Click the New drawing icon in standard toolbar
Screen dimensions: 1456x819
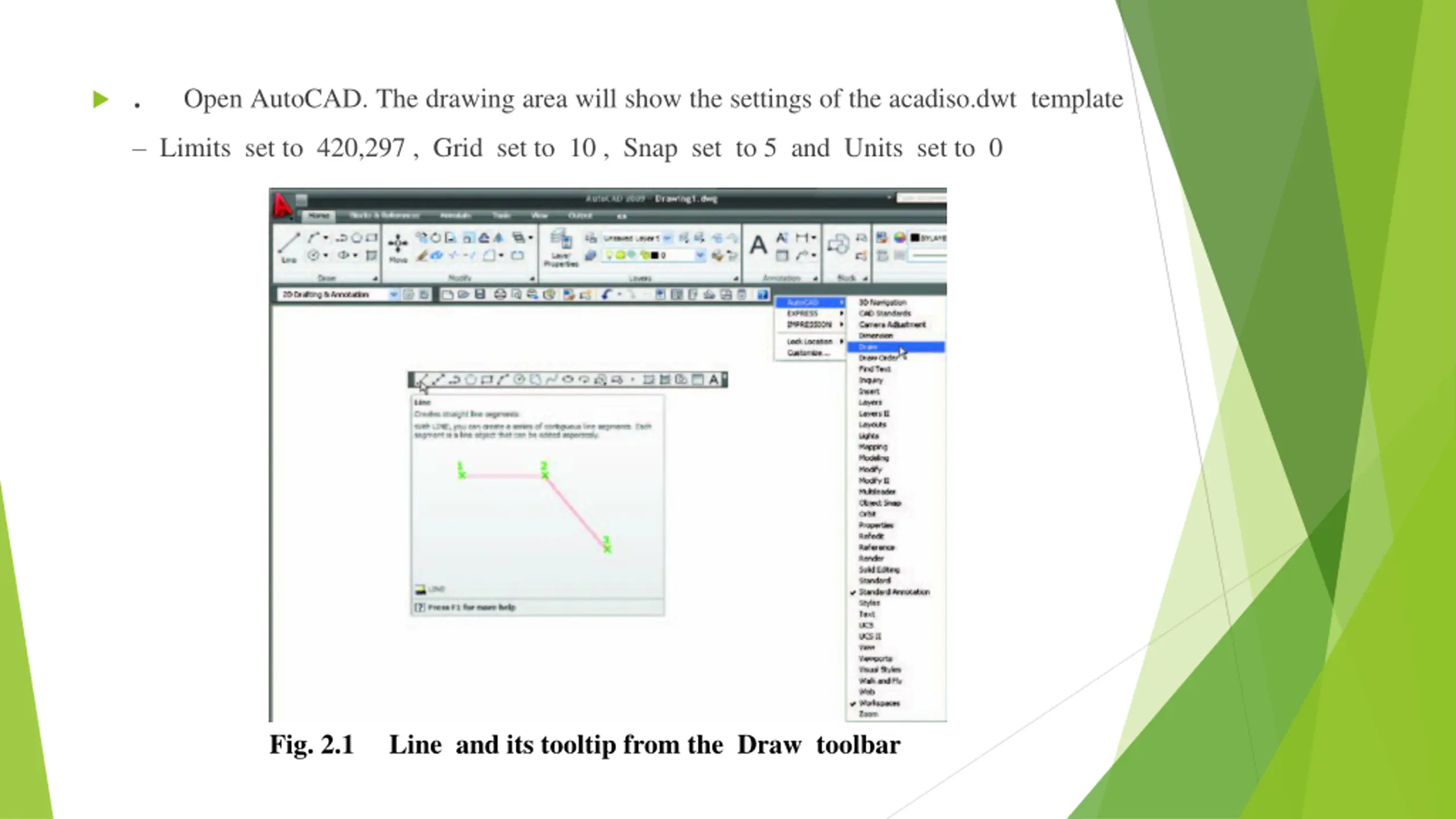(x=447, y=294)
